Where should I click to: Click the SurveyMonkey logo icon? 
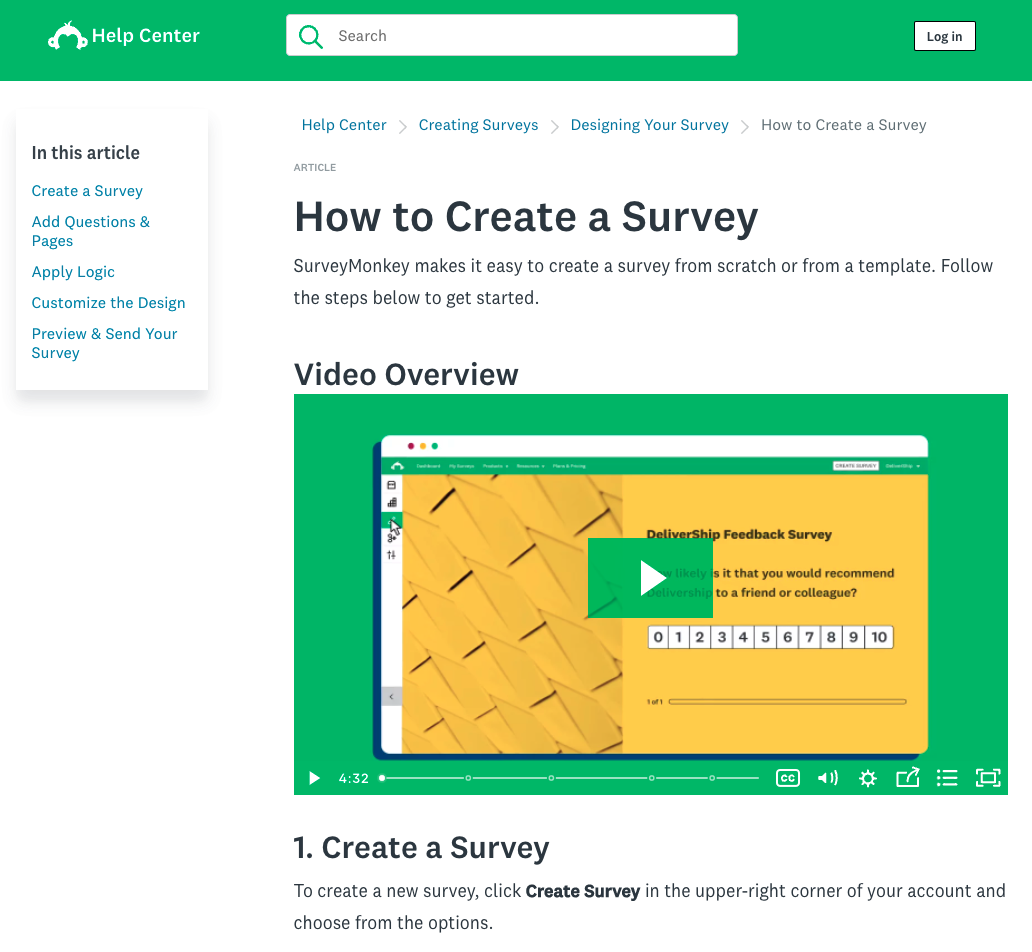[x=67, y=36]
